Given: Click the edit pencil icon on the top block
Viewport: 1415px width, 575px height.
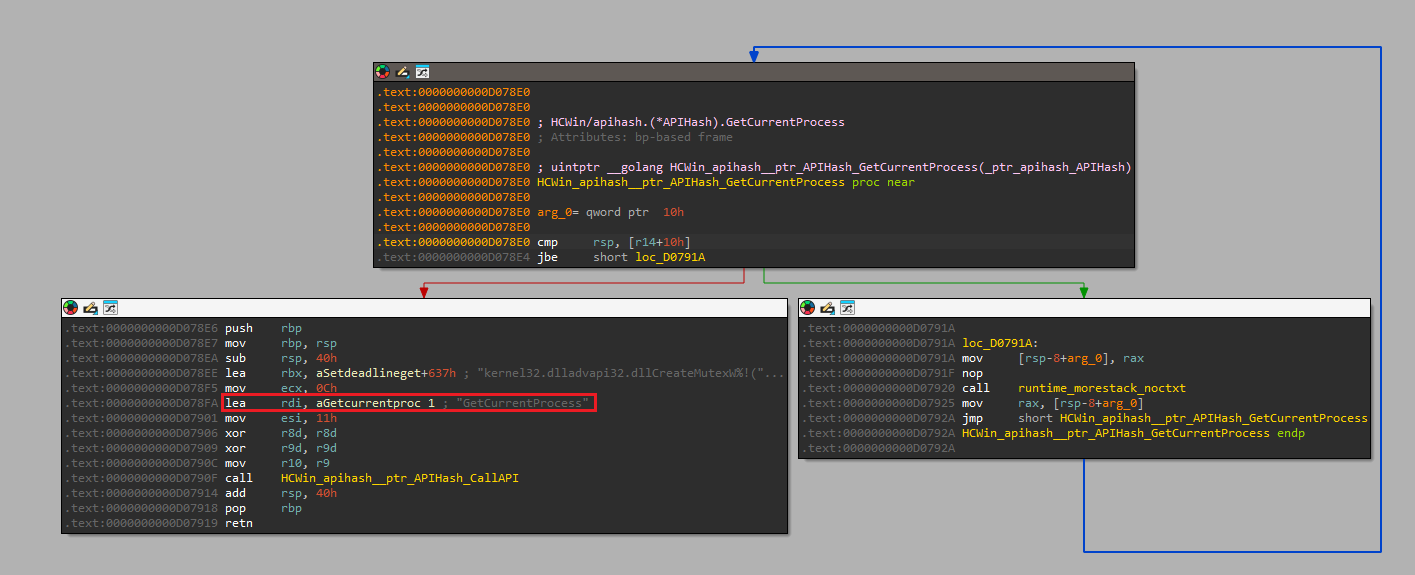Looking at the screenshot, I should [x=402, y=72].
